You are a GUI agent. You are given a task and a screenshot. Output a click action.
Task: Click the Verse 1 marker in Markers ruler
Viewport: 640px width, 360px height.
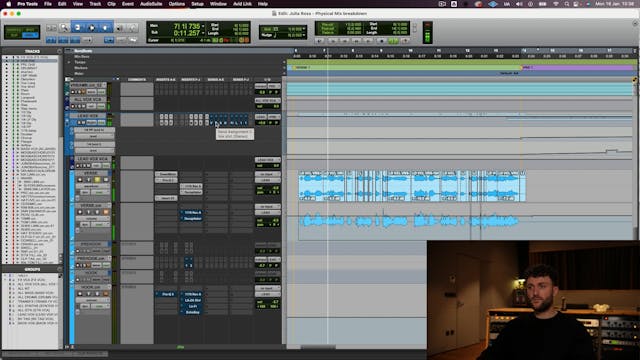point(303,67)
